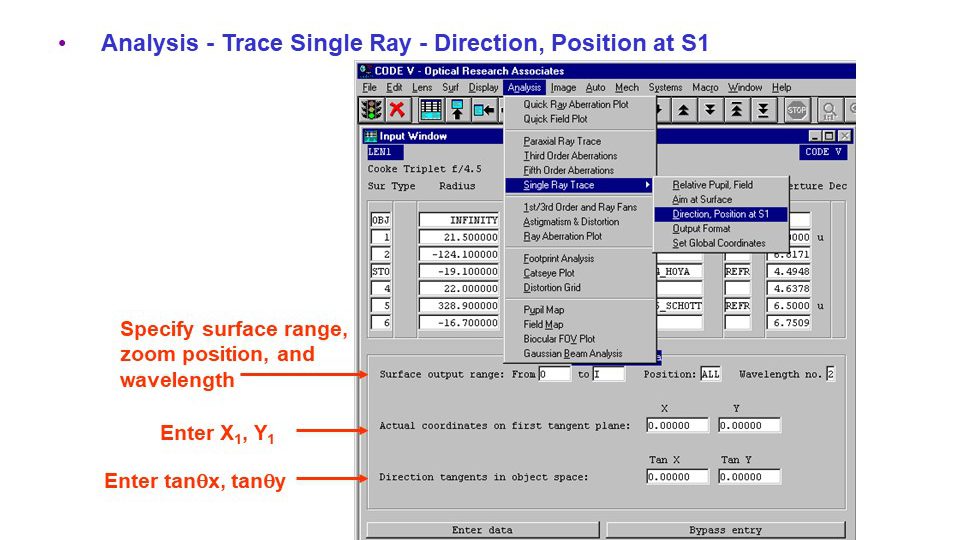This screenshot has height=540, width=960.
Task: Click the surface range From field
Action: (x=554, y=374)
